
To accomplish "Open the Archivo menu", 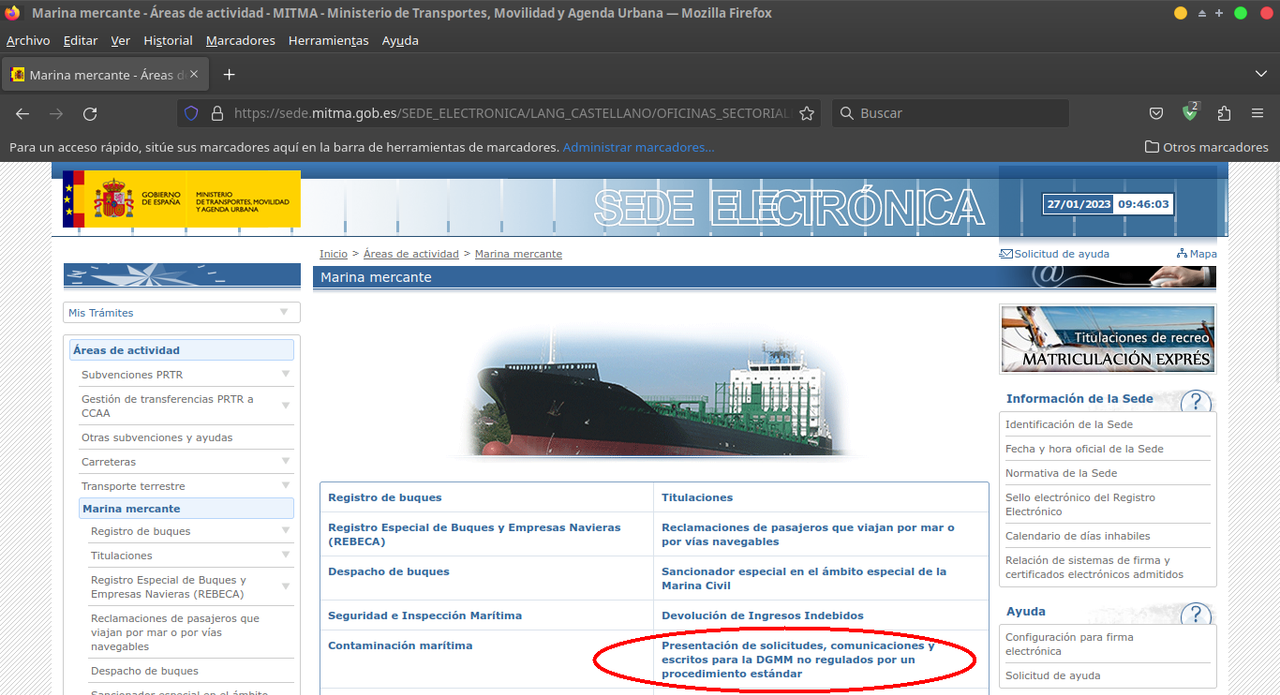I will click(x=28, y=40).
